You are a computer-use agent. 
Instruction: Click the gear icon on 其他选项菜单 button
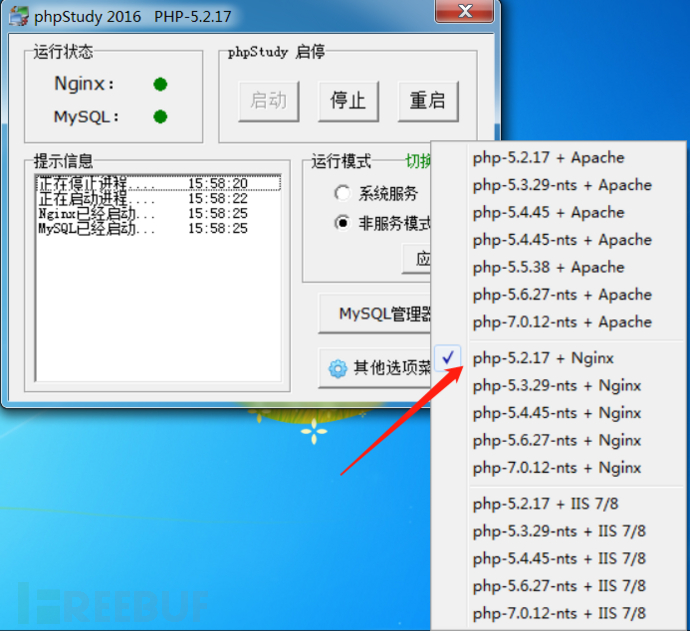(x=338, y=368)
